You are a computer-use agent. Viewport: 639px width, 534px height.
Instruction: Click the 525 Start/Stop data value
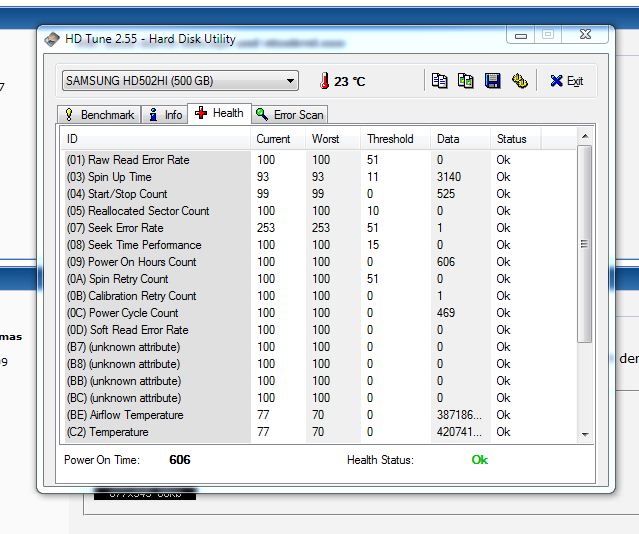446,194
